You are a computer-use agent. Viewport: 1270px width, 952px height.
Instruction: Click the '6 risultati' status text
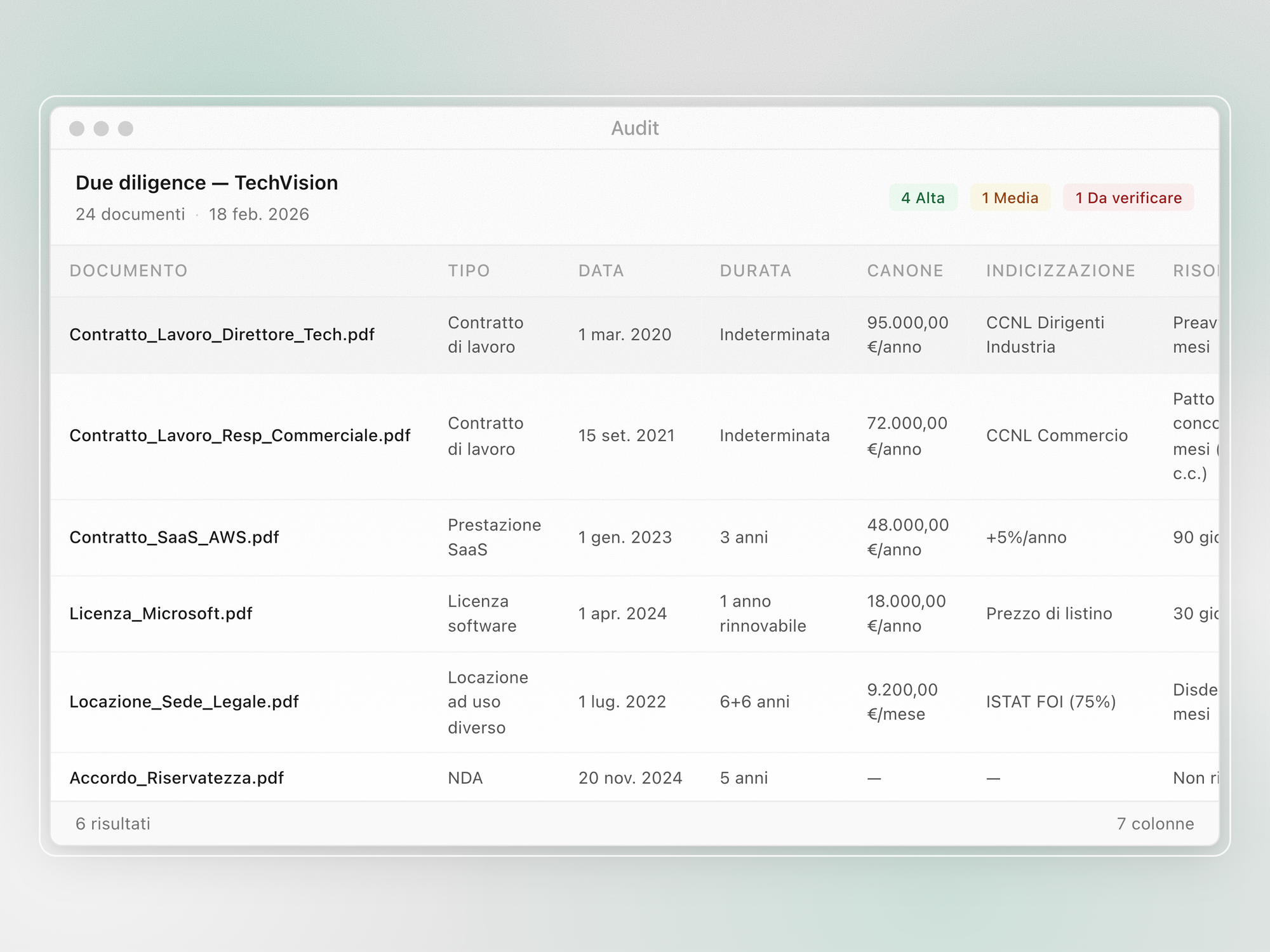click(x=113, y=823)
